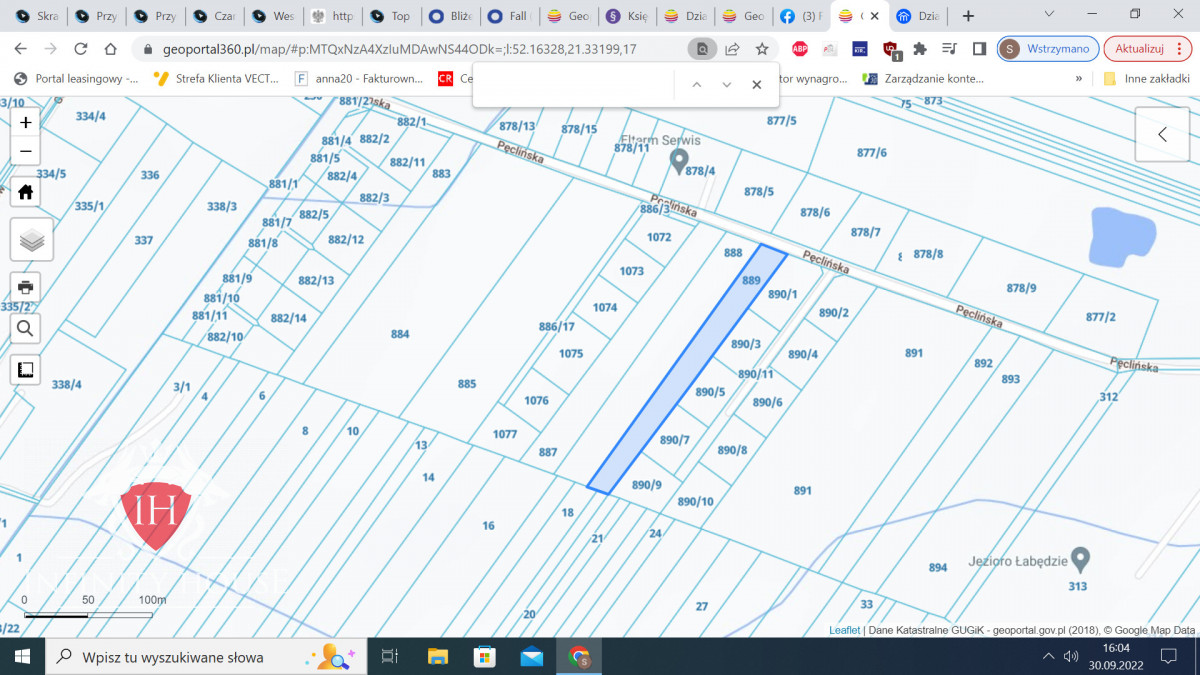1200x675 pixels.
Task: Toggle the browser side panel
Action: tap(979, 49)
